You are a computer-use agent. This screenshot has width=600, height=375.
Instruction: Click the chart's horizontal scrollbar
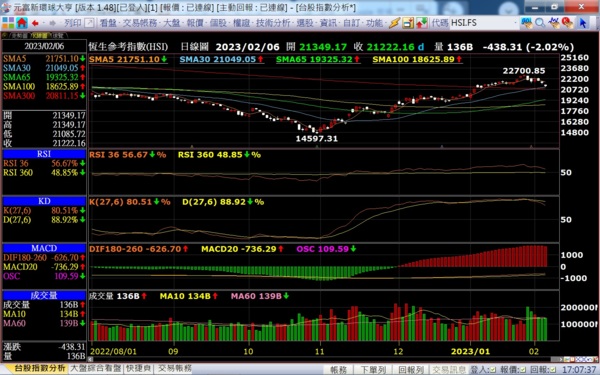click(321, 359)
